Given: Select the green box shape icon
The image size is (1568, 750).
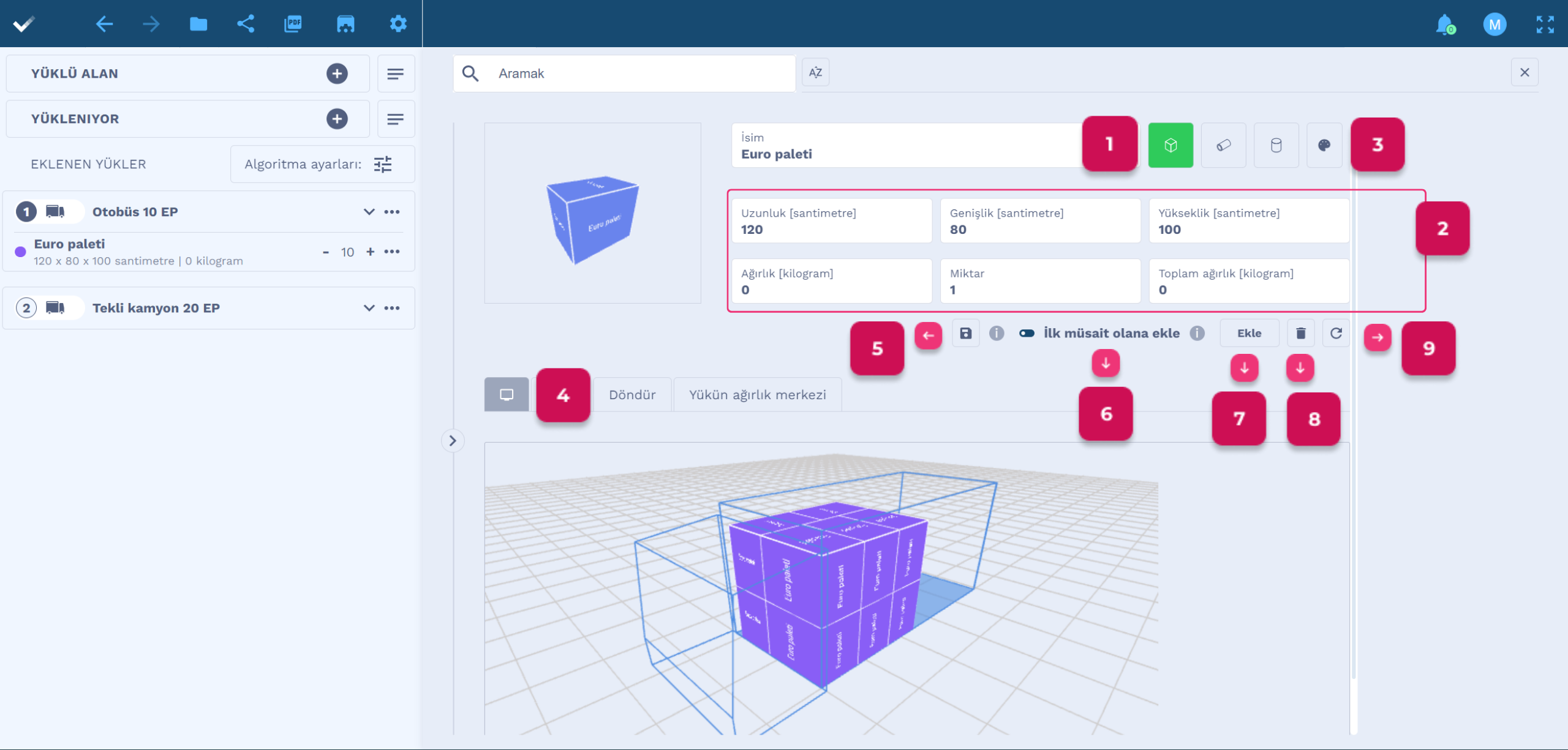Looking at the screenshot, I should 1170,145.
